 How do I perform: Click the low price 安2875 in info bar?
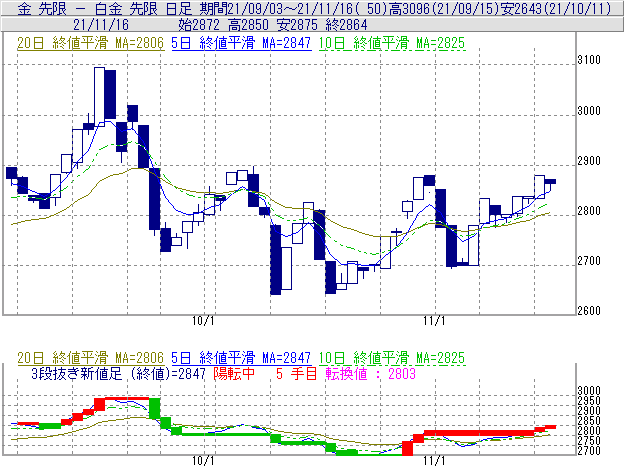(x=297, y=25)
